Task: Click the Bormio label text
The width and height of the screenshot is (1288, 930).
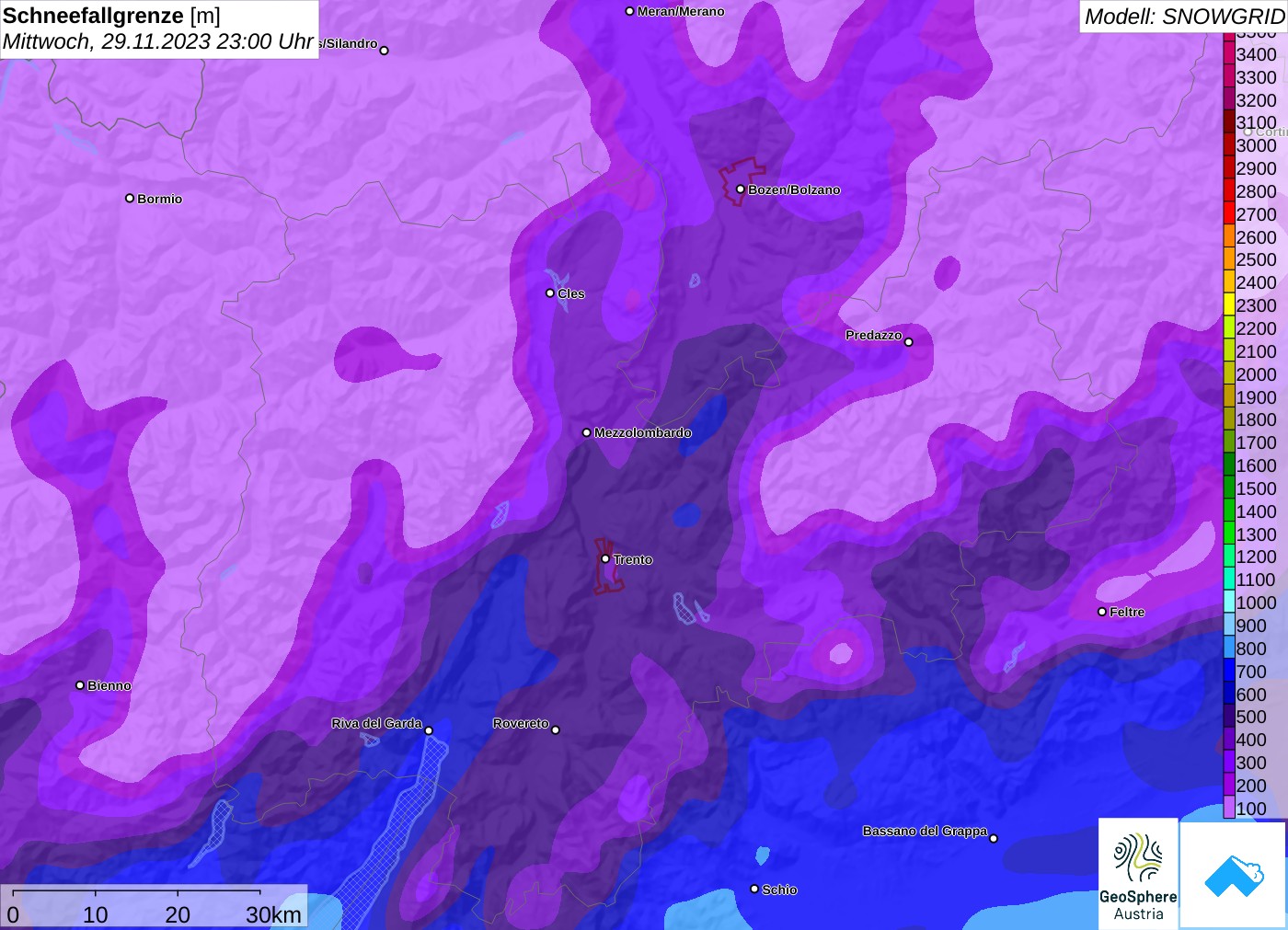Action: coord(160,199)
